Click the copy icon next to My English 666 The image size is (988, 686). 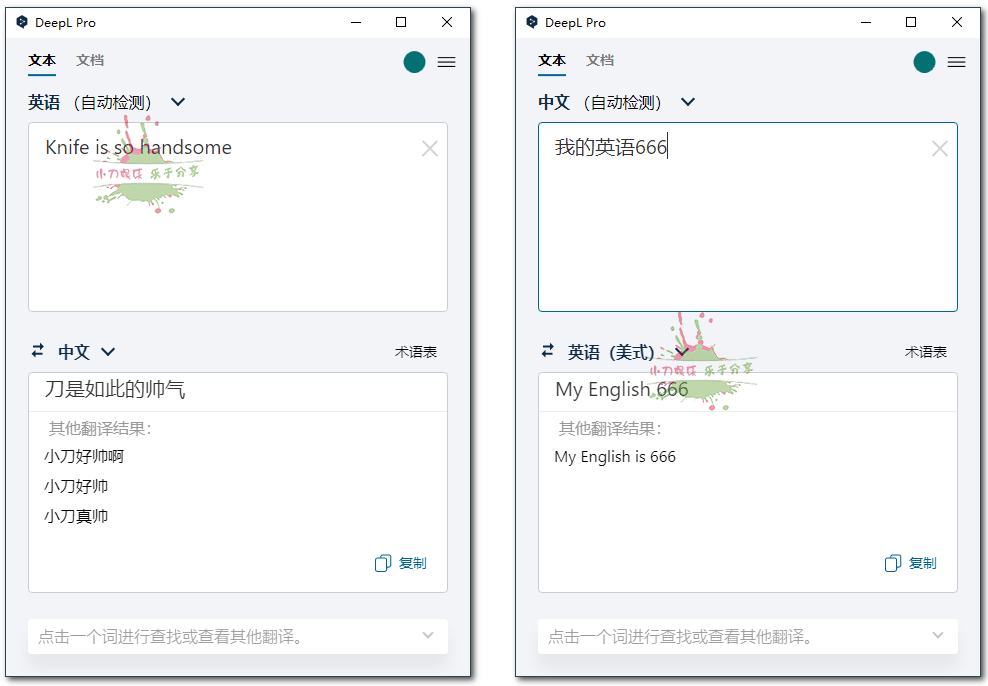[x=891, y=562]
